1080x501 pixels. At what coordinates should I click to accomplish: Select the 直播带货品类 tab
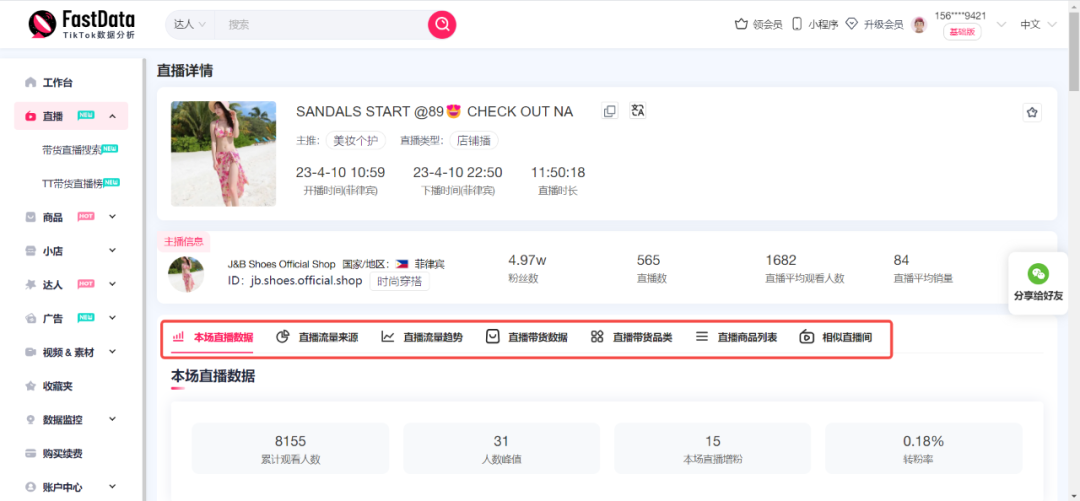632,338
